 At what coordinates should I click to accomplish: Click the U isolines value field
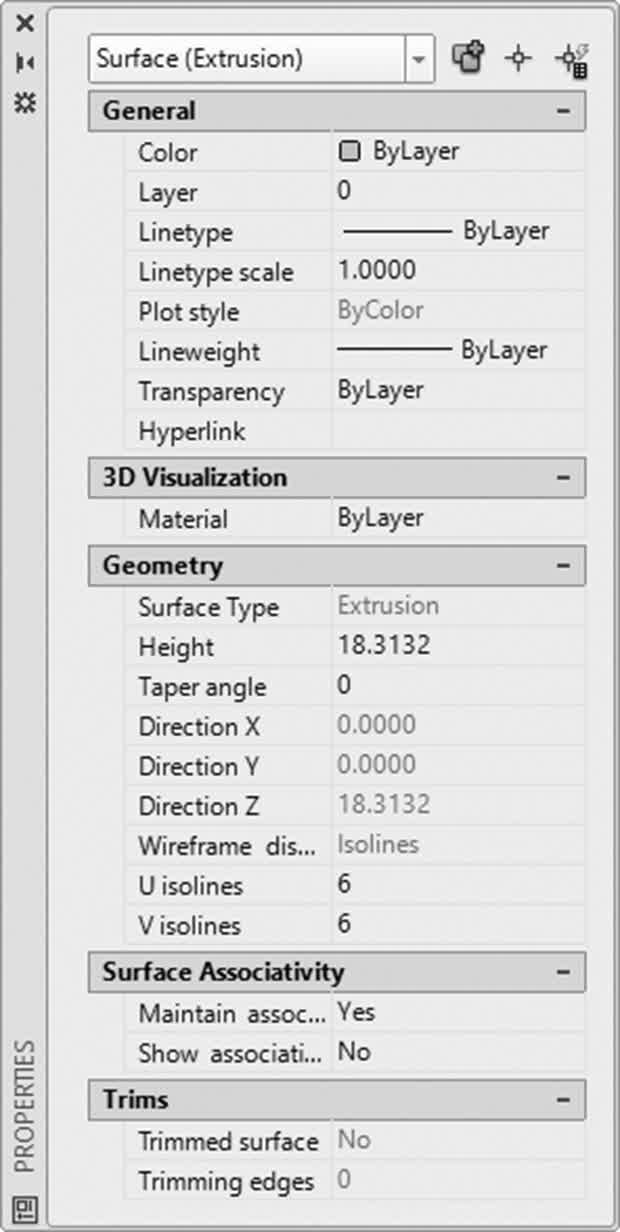coord(458,885)
